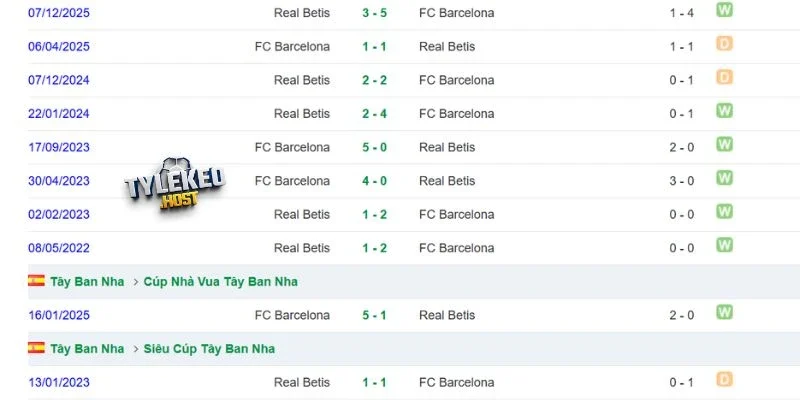The image size is (800, 400).
Task: Click the D result badge for 07/12/2024
Action: [724, 77]
